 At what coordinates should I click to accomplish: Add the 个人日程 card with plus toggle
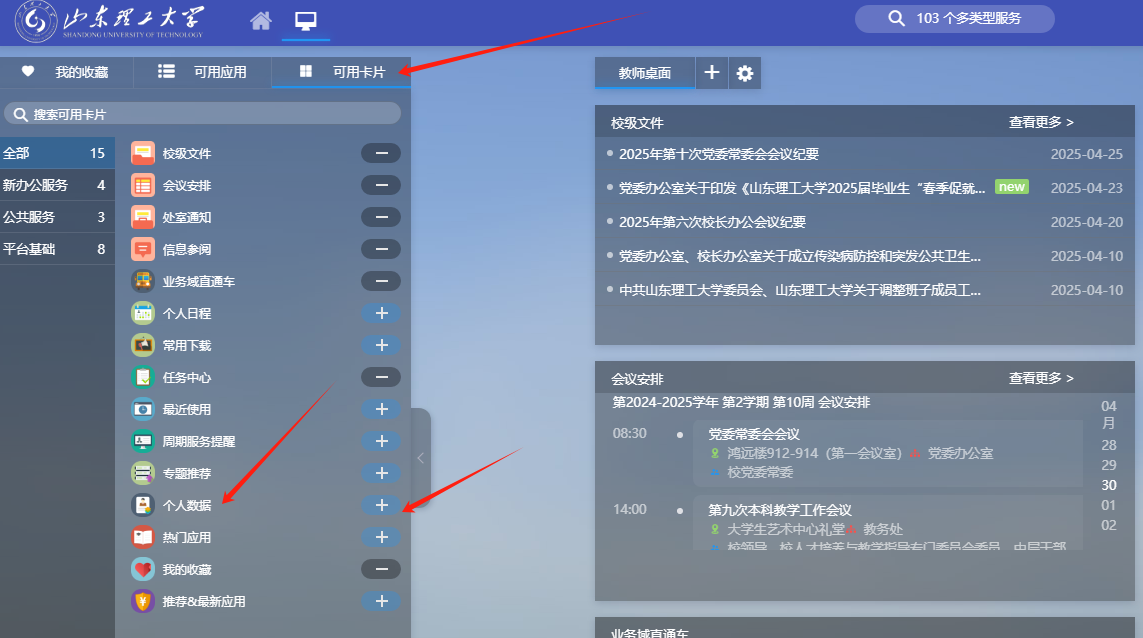pyautogui.click(x=381, y=313)
